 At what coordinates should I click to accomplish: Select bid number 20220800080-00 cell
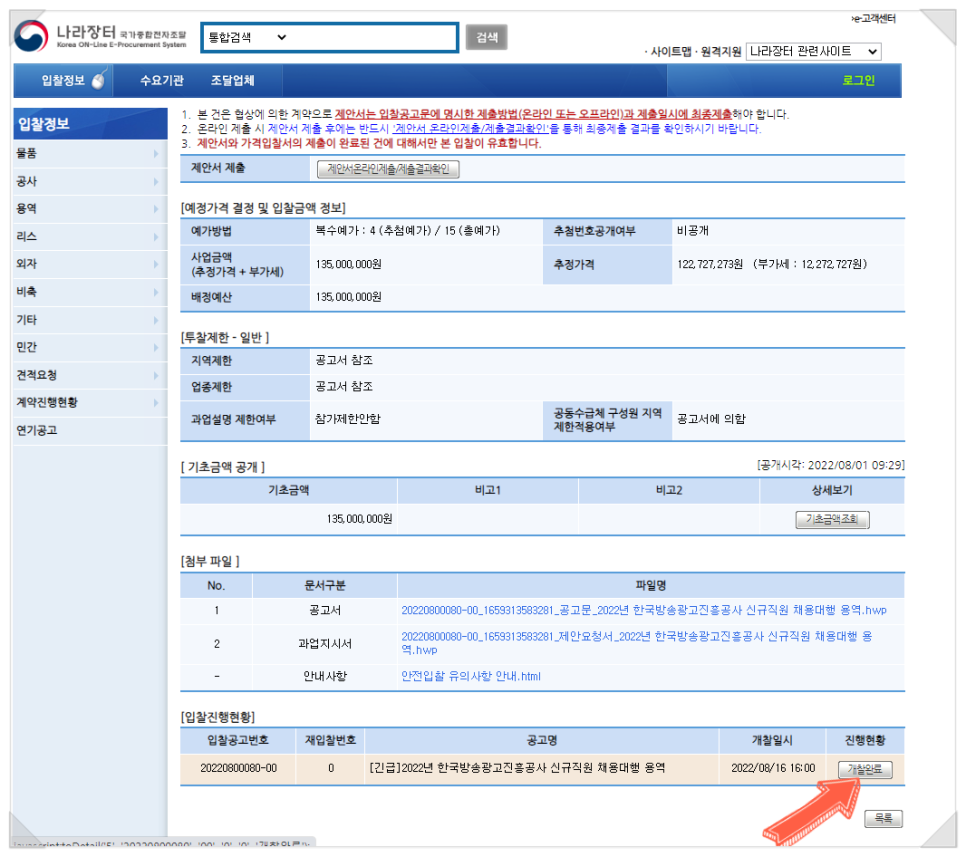tap(238, 768)
